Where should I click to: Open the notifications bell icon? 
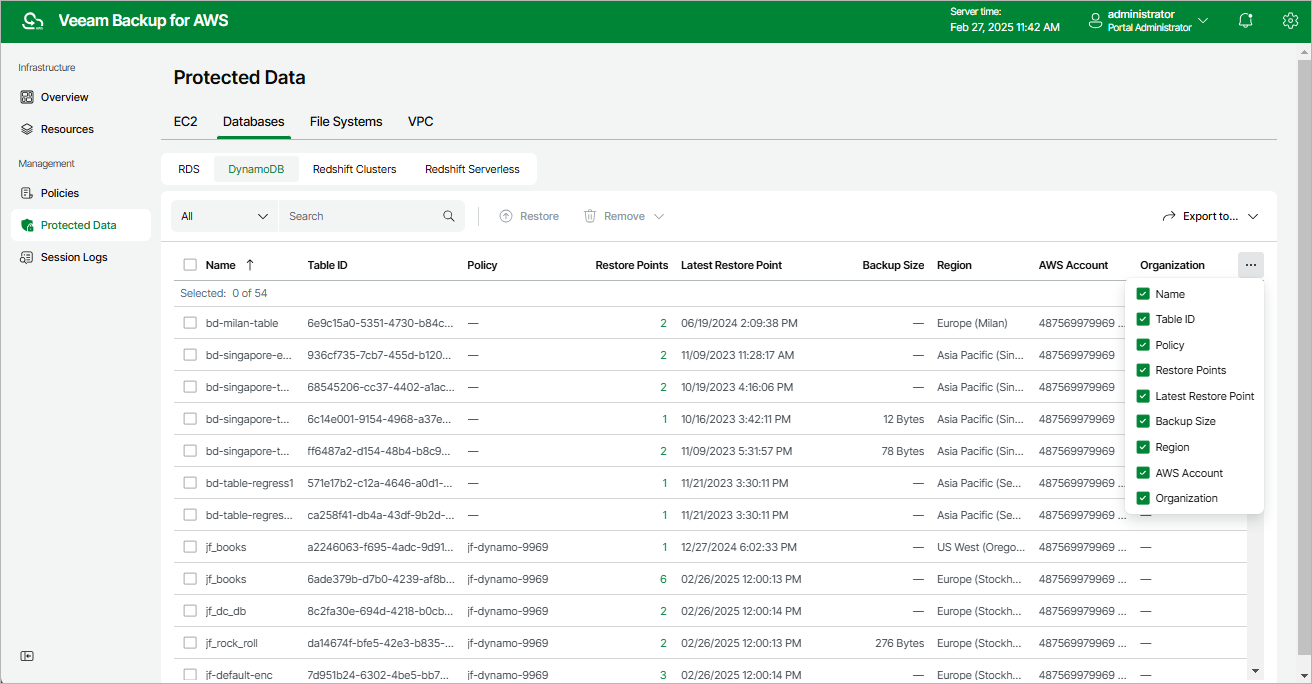(x=1245, y=21)
